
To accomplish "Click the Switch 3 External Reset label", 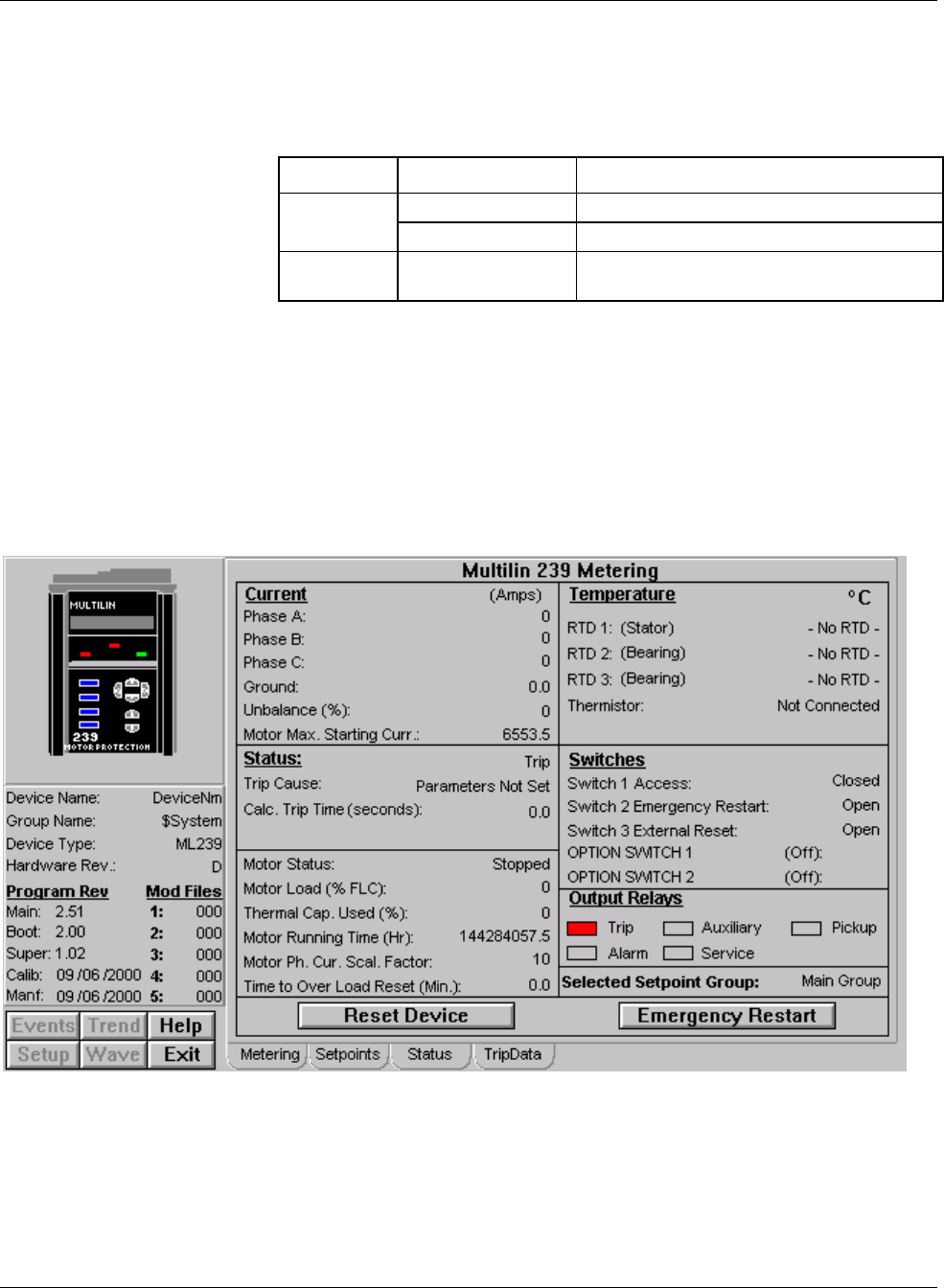I will [652, 831].
